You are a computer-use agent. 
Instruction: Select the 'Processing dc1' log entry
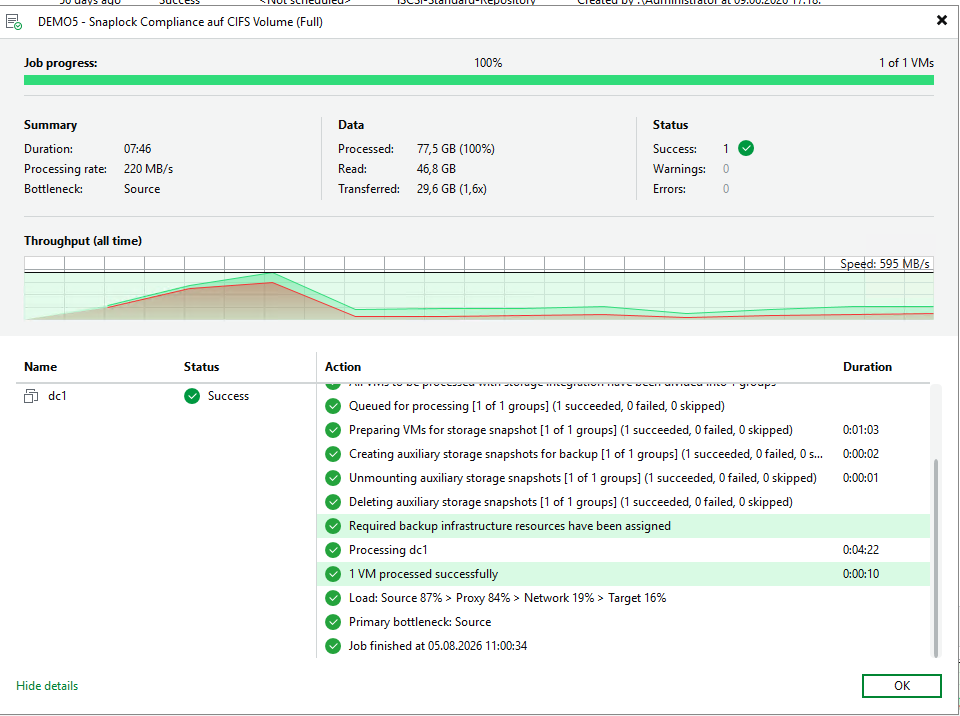click(x=623, y=550)
